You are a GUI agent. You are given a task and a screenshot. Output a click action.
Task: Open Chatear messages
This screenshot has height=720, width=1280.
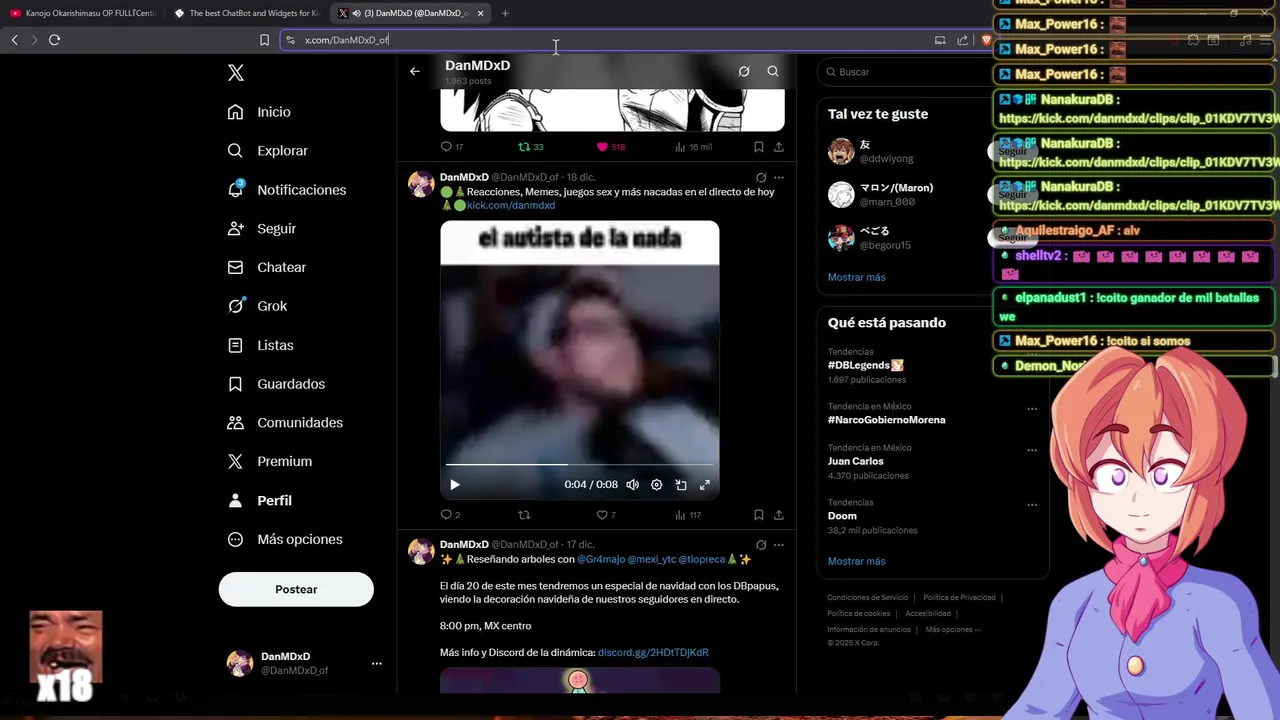coord(266,268)
